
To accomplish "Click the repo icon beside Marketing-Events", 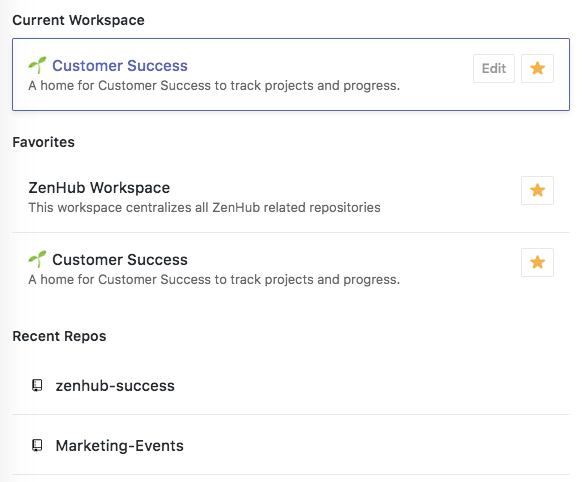I will (37, 445).
